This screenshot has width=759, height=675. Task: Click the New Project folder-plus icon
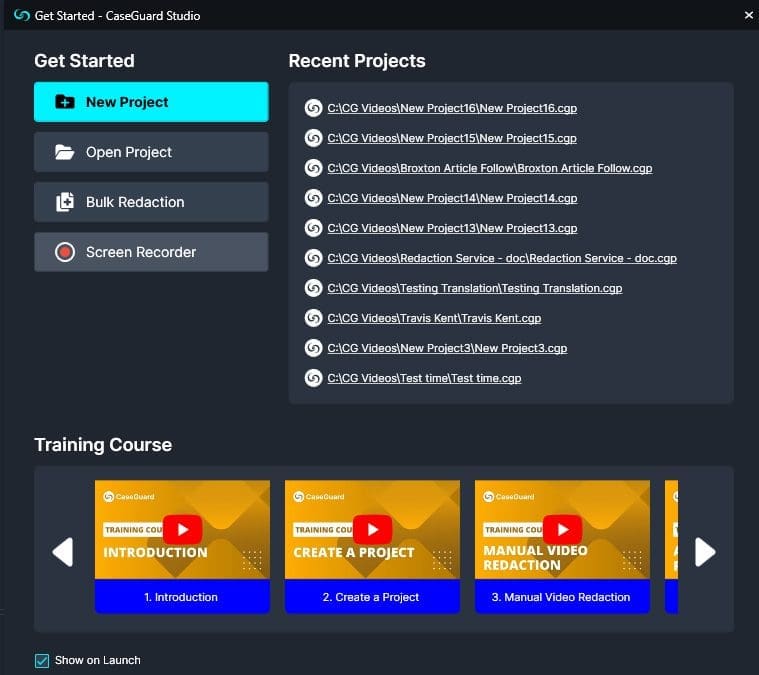point(65,102)
